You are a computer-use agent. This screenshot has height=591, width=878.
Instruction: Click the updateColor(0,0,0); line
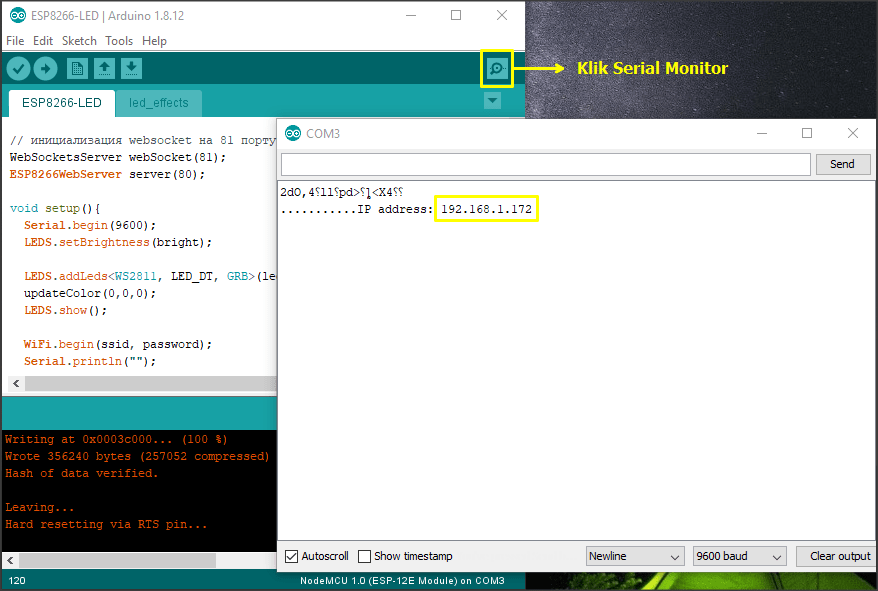[90, 293]
